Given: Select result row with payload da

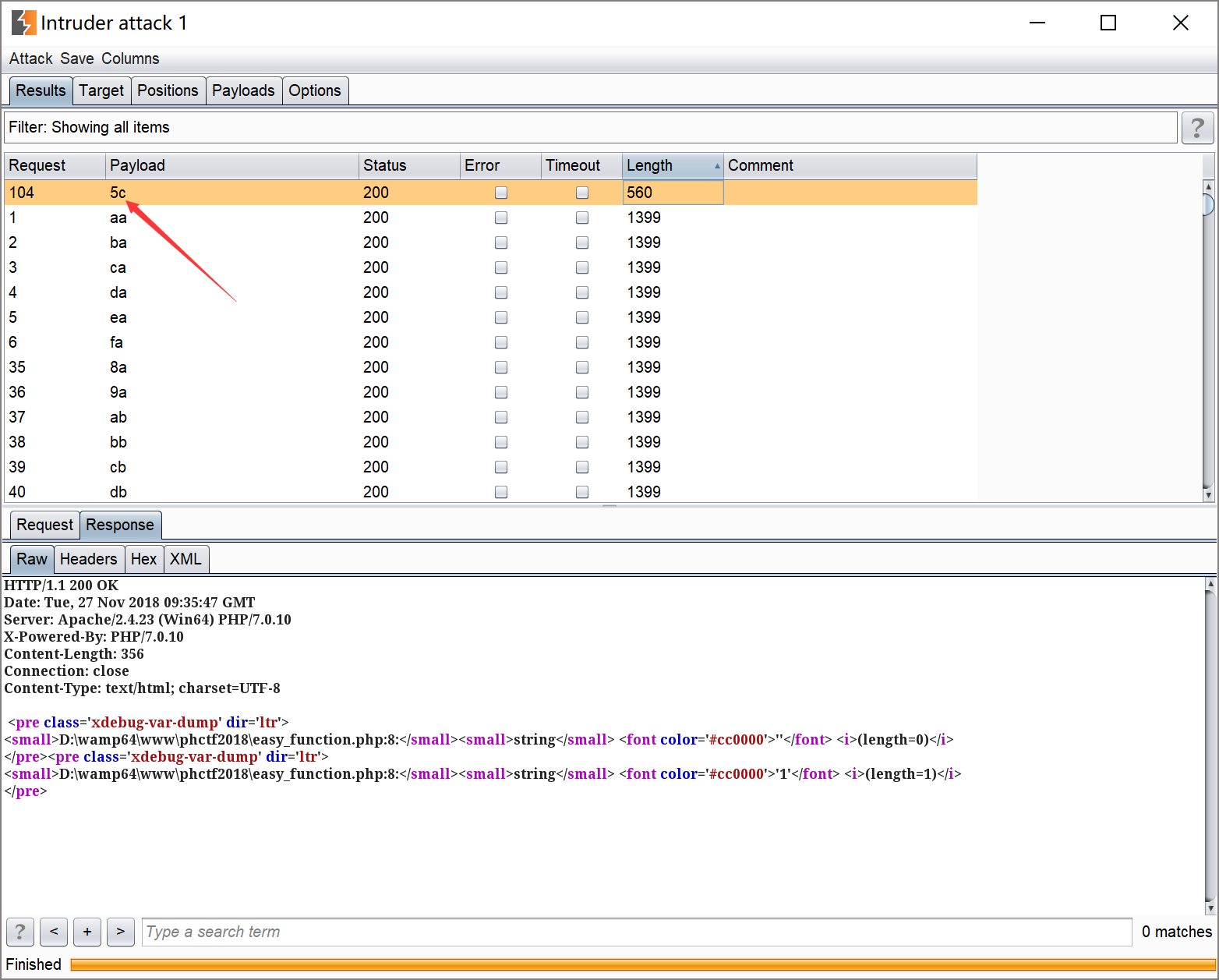Looking at the screenshot, I should coord(491,292).
